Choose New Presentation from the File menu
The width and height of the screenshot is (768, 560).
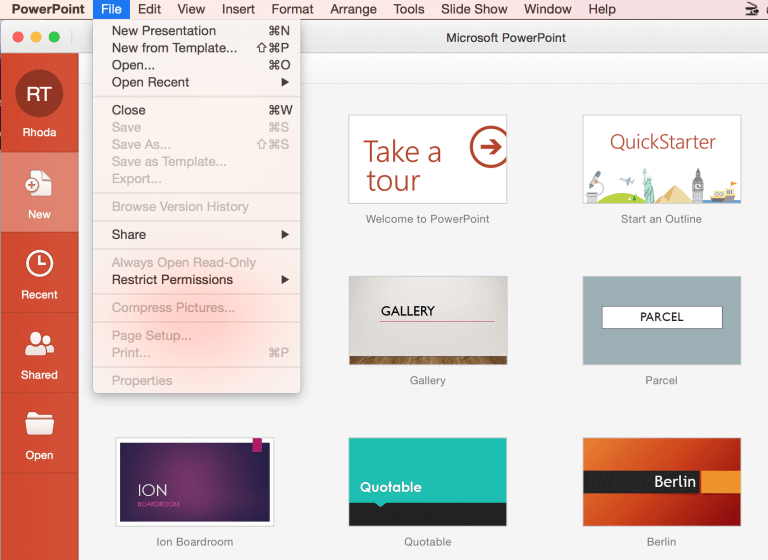[196, 31]
